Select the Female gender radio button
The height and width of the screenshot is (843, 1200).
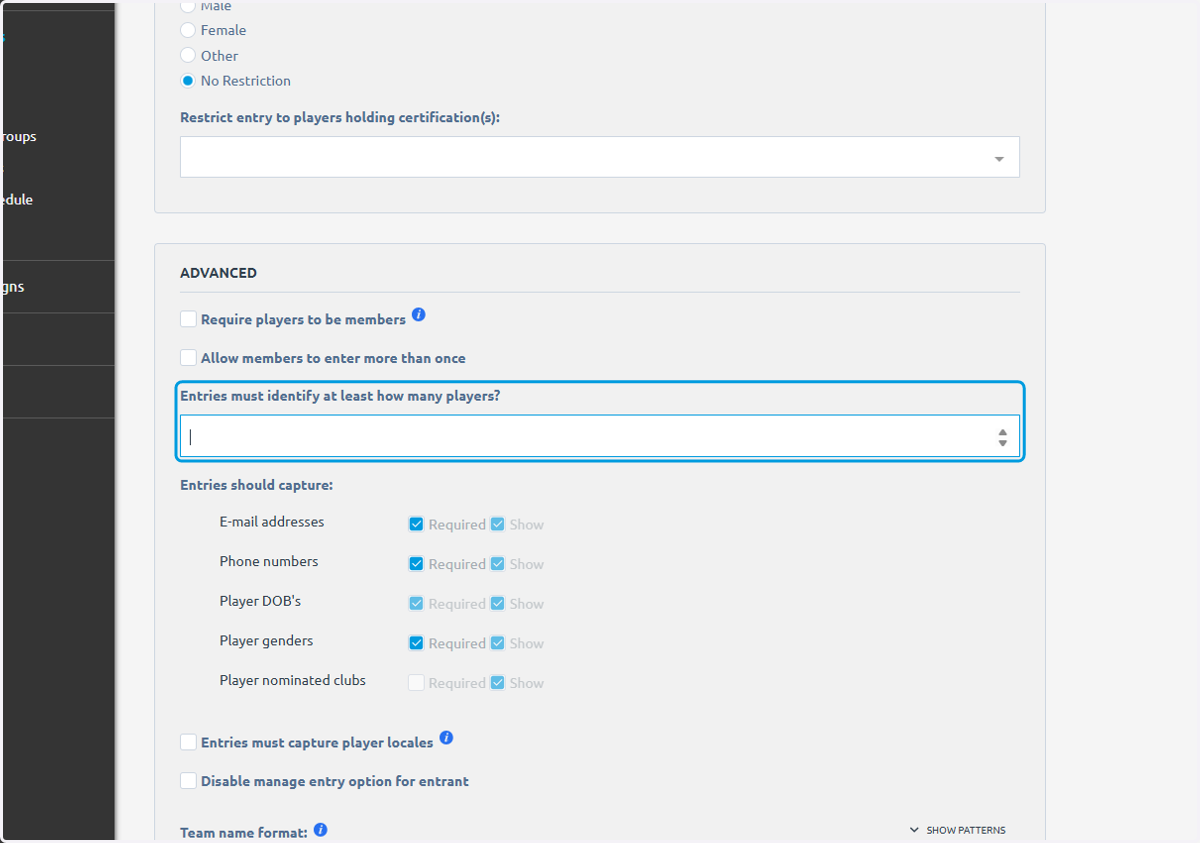tap(188, 30)
